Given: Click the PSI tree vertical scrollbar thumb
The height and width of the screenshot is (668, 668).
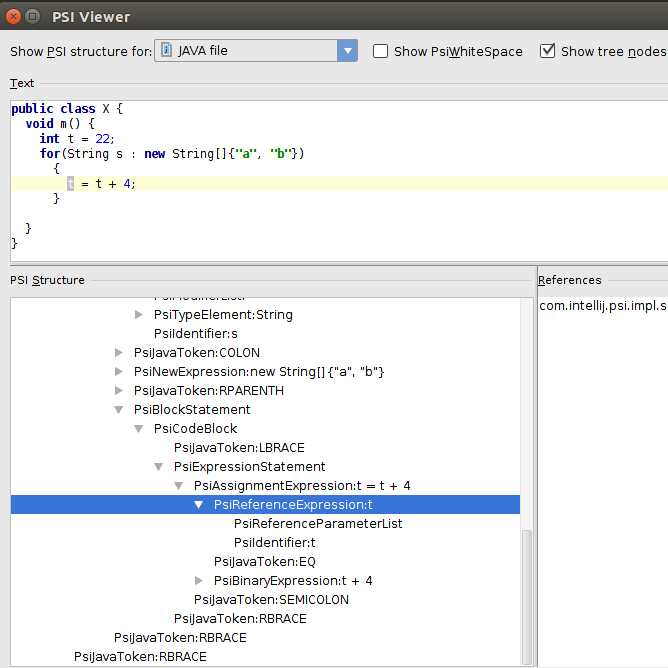Looking at the screenshot, I should 527,597.
